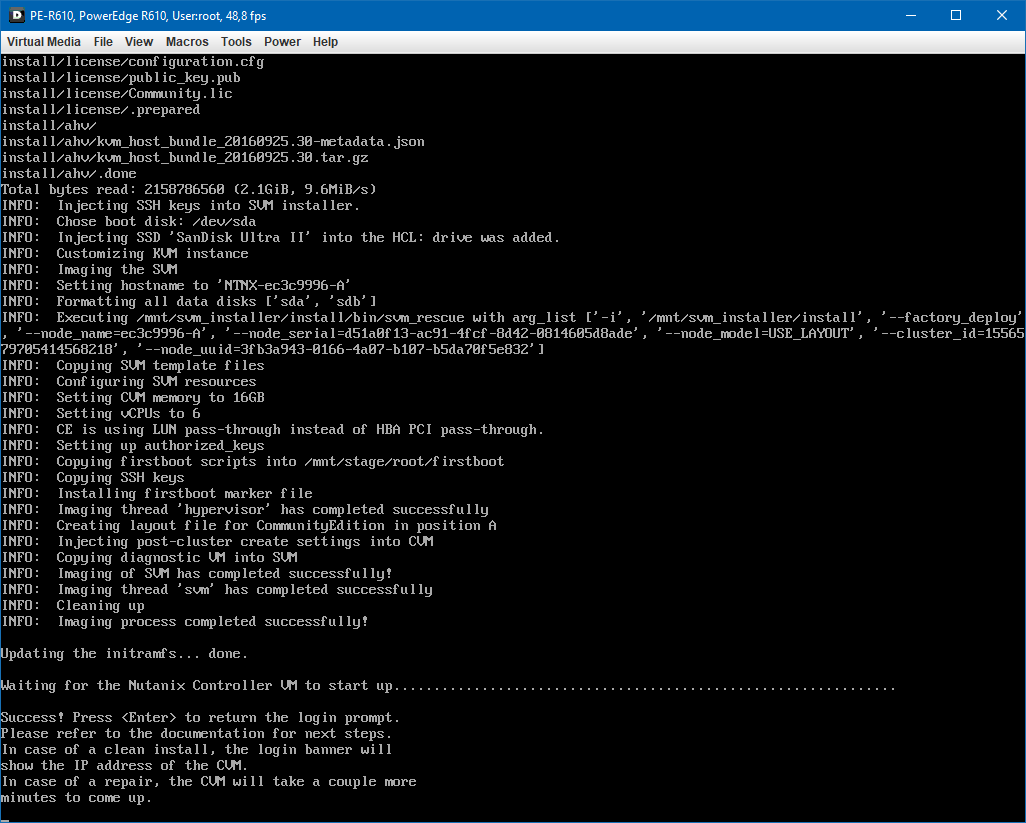The image size is (1026, 823).
Task: Click 'Setting CVM memory to 16GB' line
Action: point(133,398)
